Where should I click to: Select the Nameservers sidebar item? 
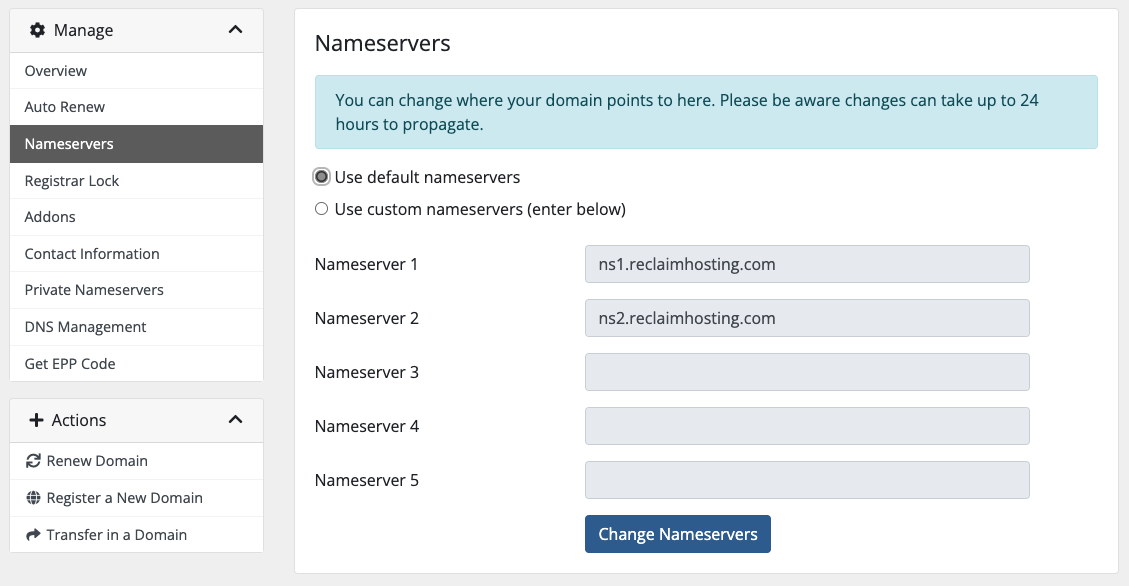tap(136, 144)
